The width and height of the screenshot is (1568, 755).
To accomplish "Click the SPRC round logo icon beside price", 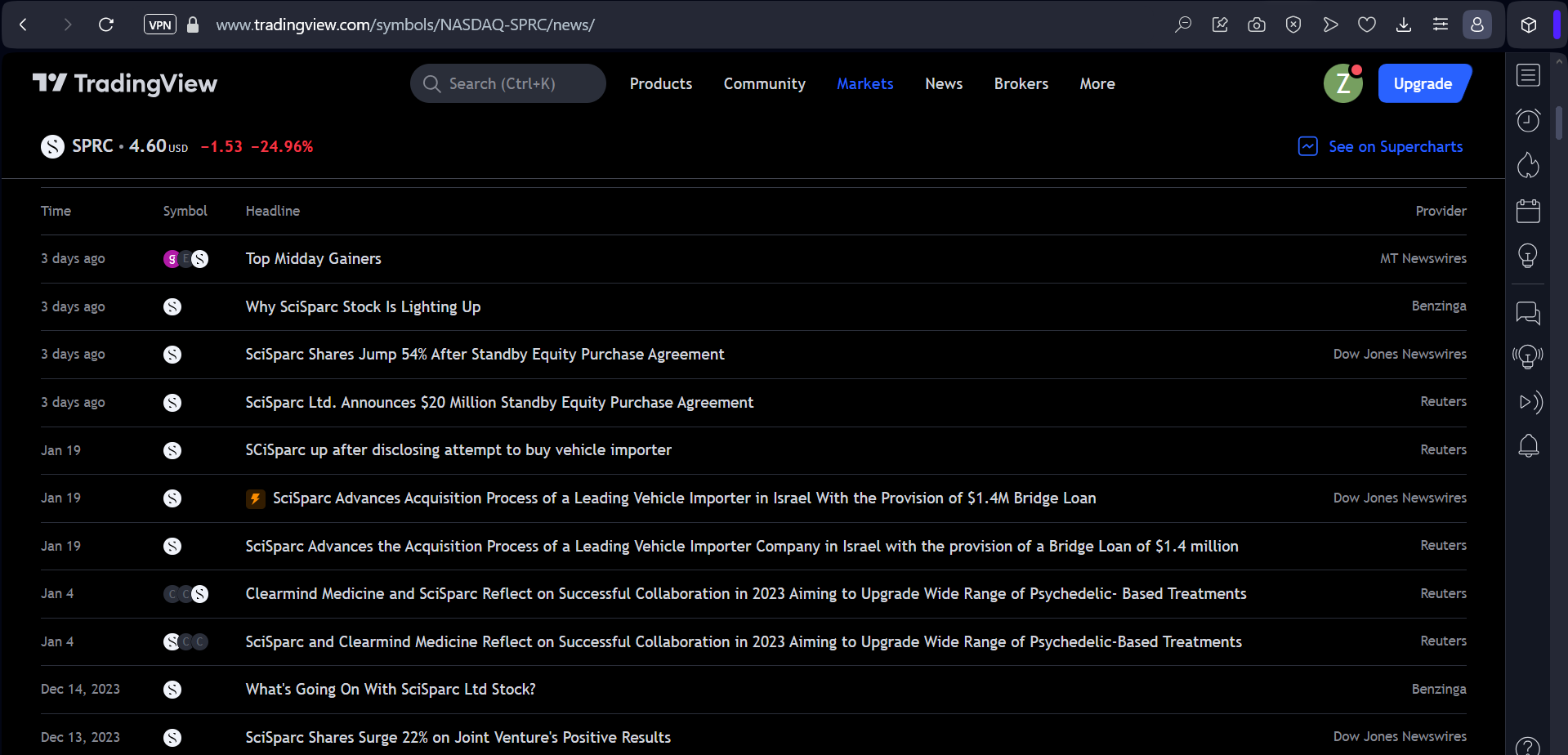I will 53,146.
